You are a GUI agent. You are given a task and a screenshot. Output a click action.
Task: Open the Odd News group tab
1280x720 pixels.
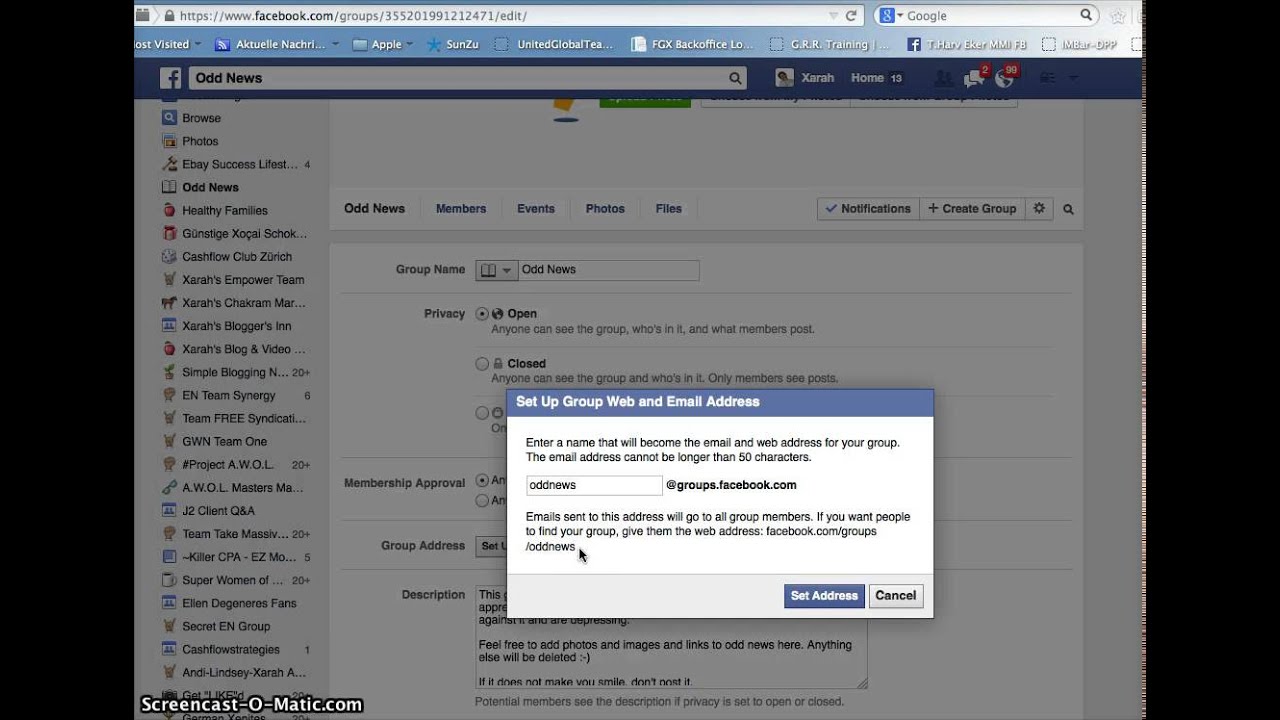click(375, 208)
